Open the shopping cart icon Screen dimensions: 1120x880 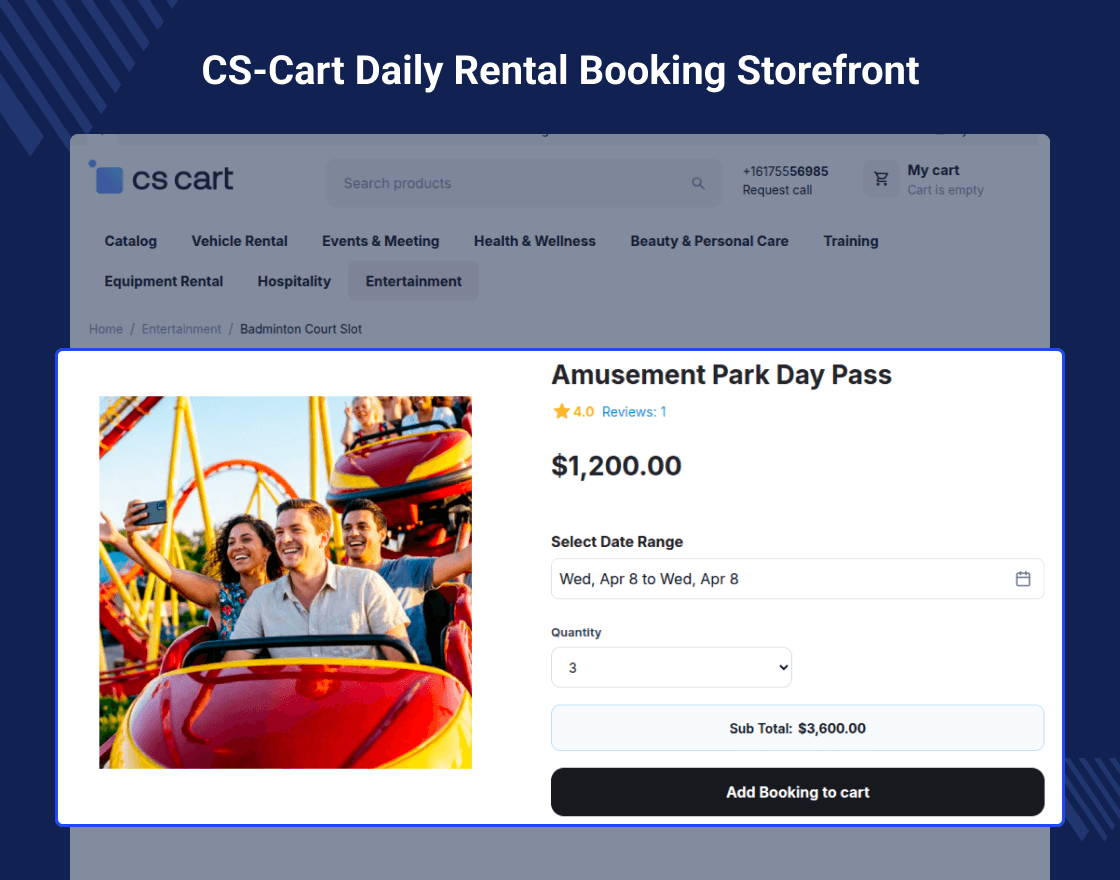pyautogui.click(x=881, y=179)
